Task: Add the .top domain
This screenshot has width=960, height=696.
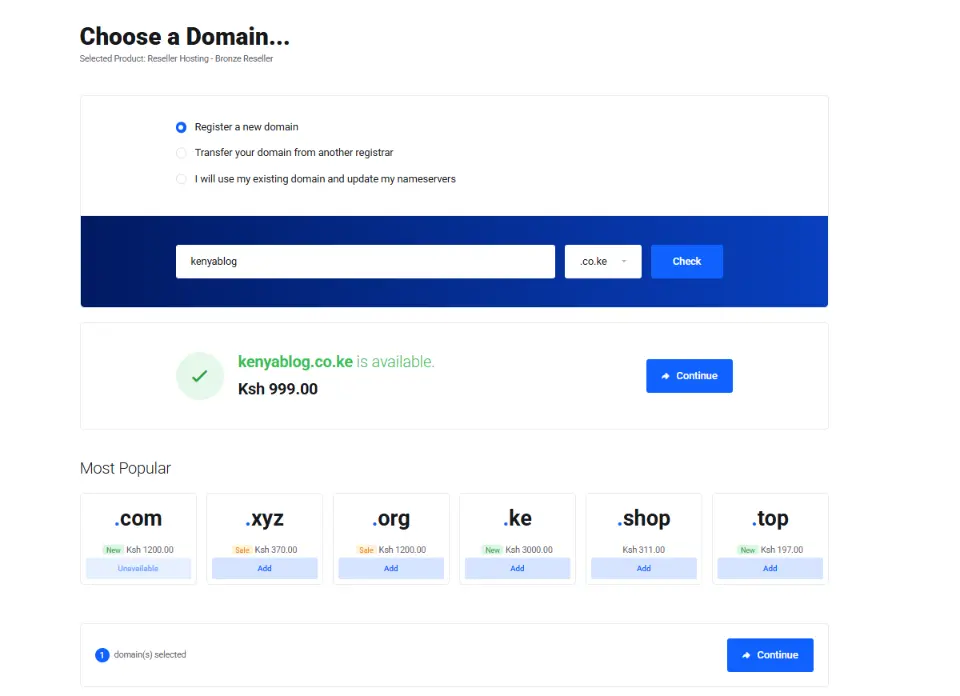Action: tap(770, 569)
